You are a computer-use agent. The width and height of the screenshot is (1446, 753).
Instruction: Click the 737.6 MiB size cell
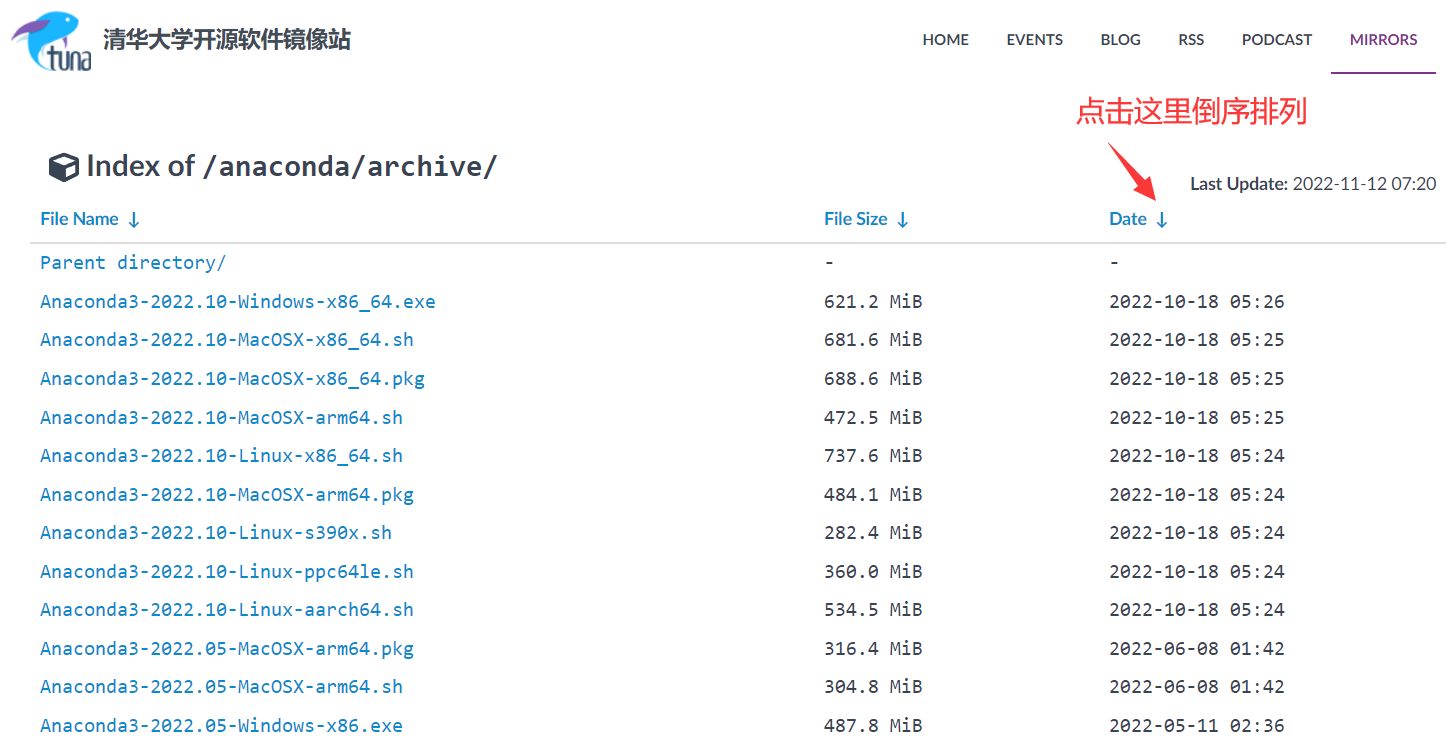coord(873,456)
